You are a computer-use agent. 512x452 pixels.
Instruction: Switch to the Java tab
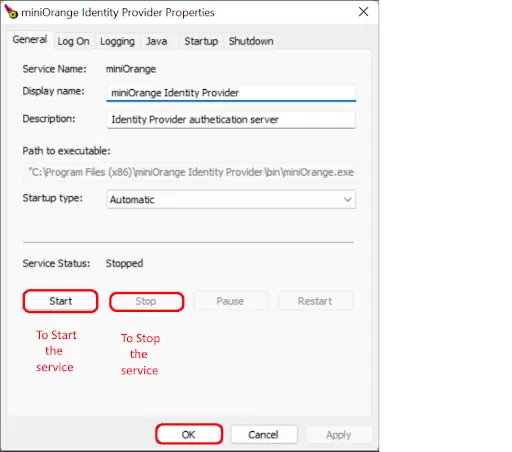point(157,41)
